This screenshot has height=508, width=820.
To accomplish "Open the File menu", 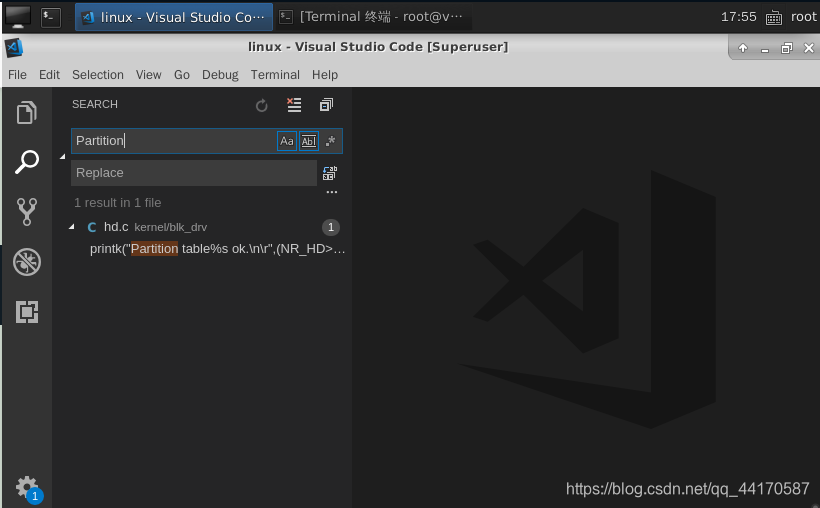I will [17, 75].
